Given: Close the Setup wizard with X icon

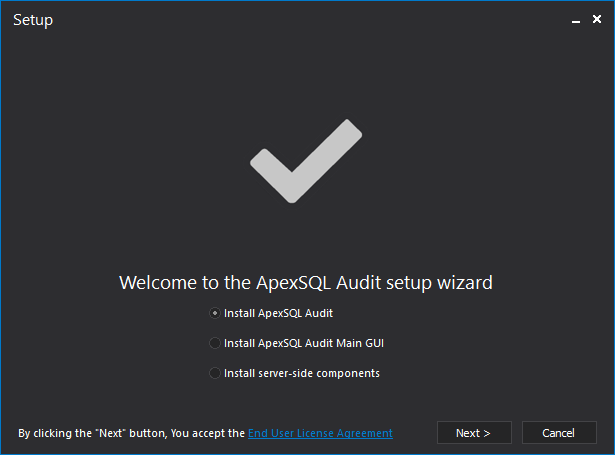Looking at the screenshot, I should click(597, 19).
